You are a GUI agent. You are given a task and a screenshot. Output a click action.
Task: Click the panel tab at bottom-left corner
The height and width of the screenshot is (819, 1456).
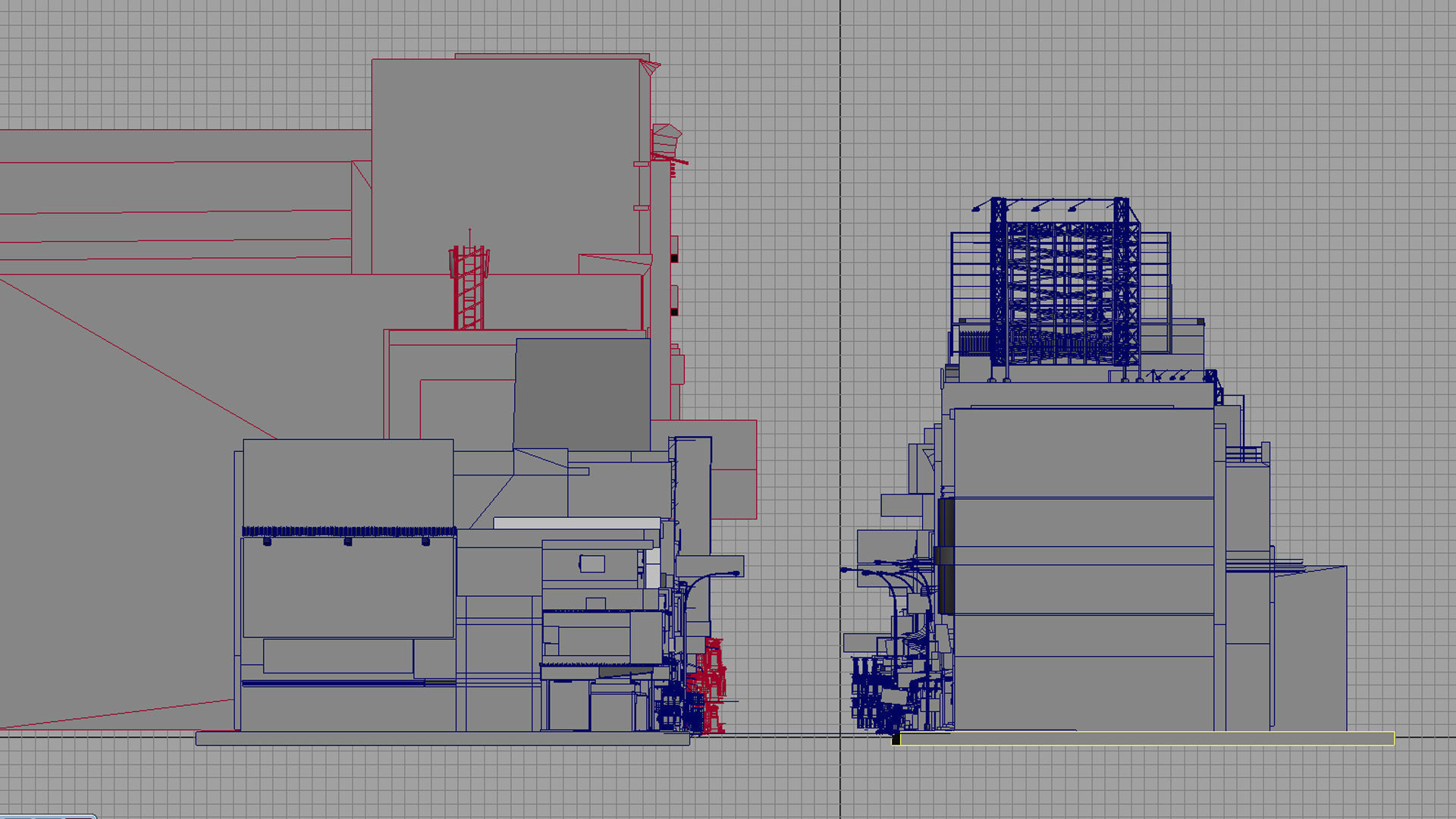coord(47,816)
